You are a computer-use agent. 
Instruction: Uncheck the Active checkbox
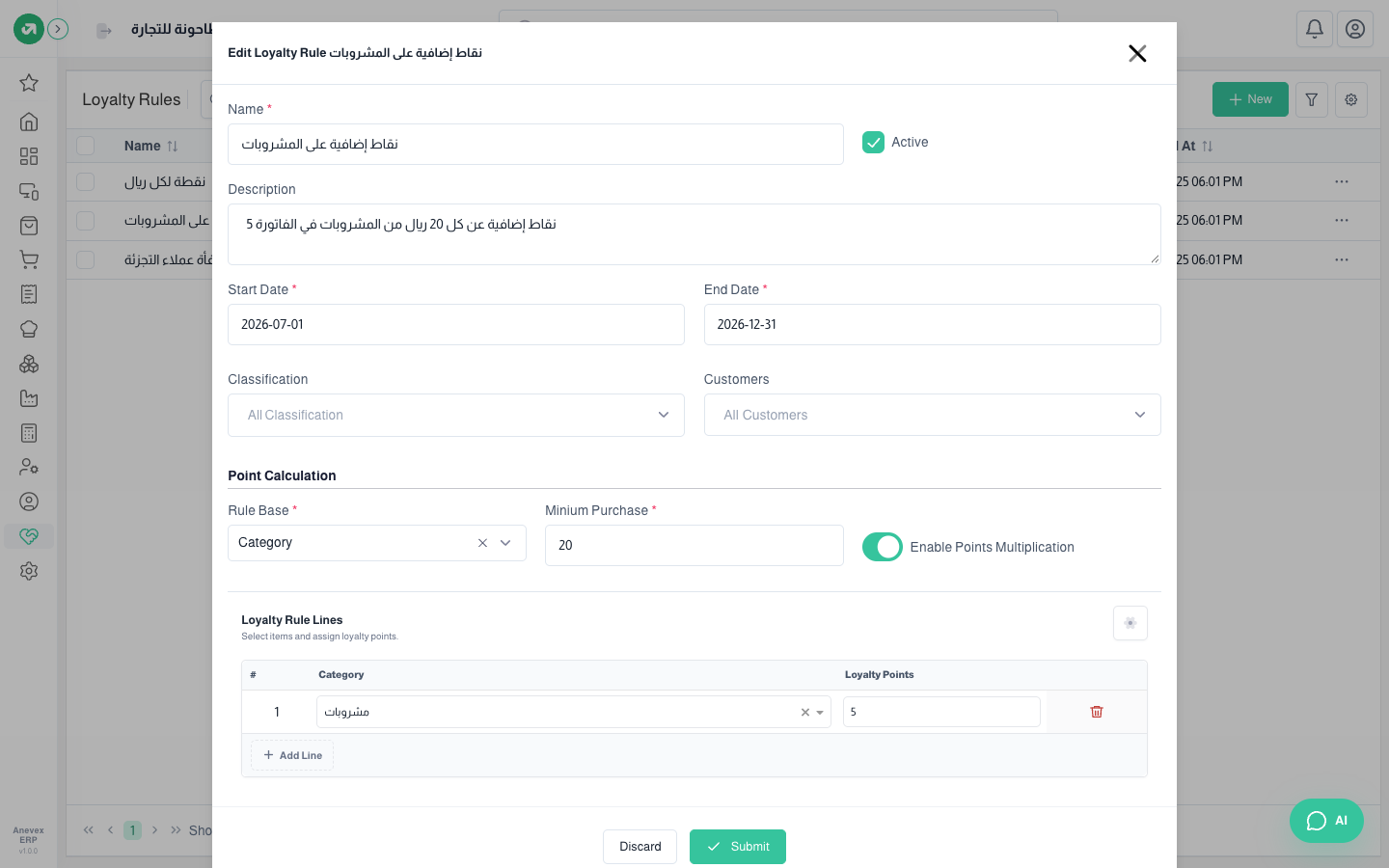(873, 143)
